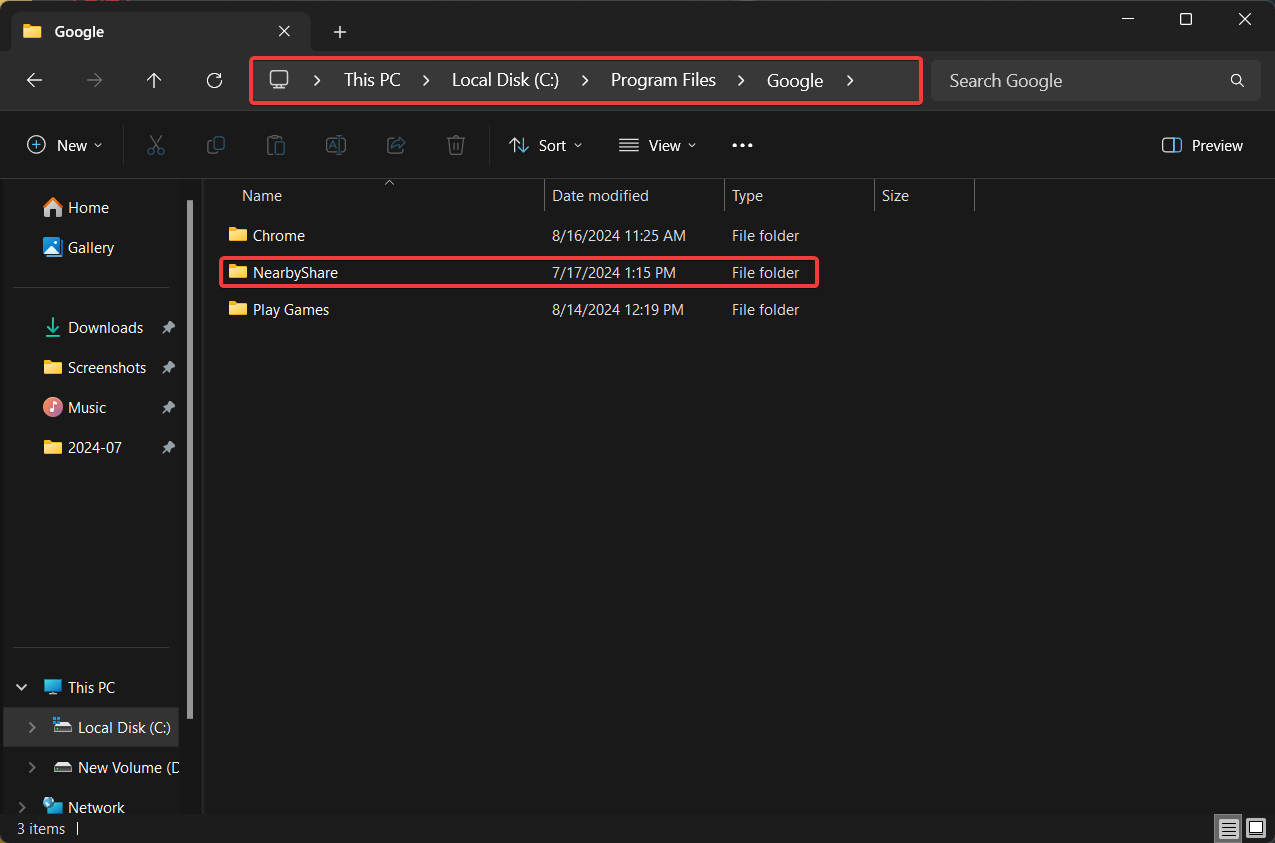Viewport: 1275px width, 843px height.
Task: Expand the Network tree node
Action: 21,807
